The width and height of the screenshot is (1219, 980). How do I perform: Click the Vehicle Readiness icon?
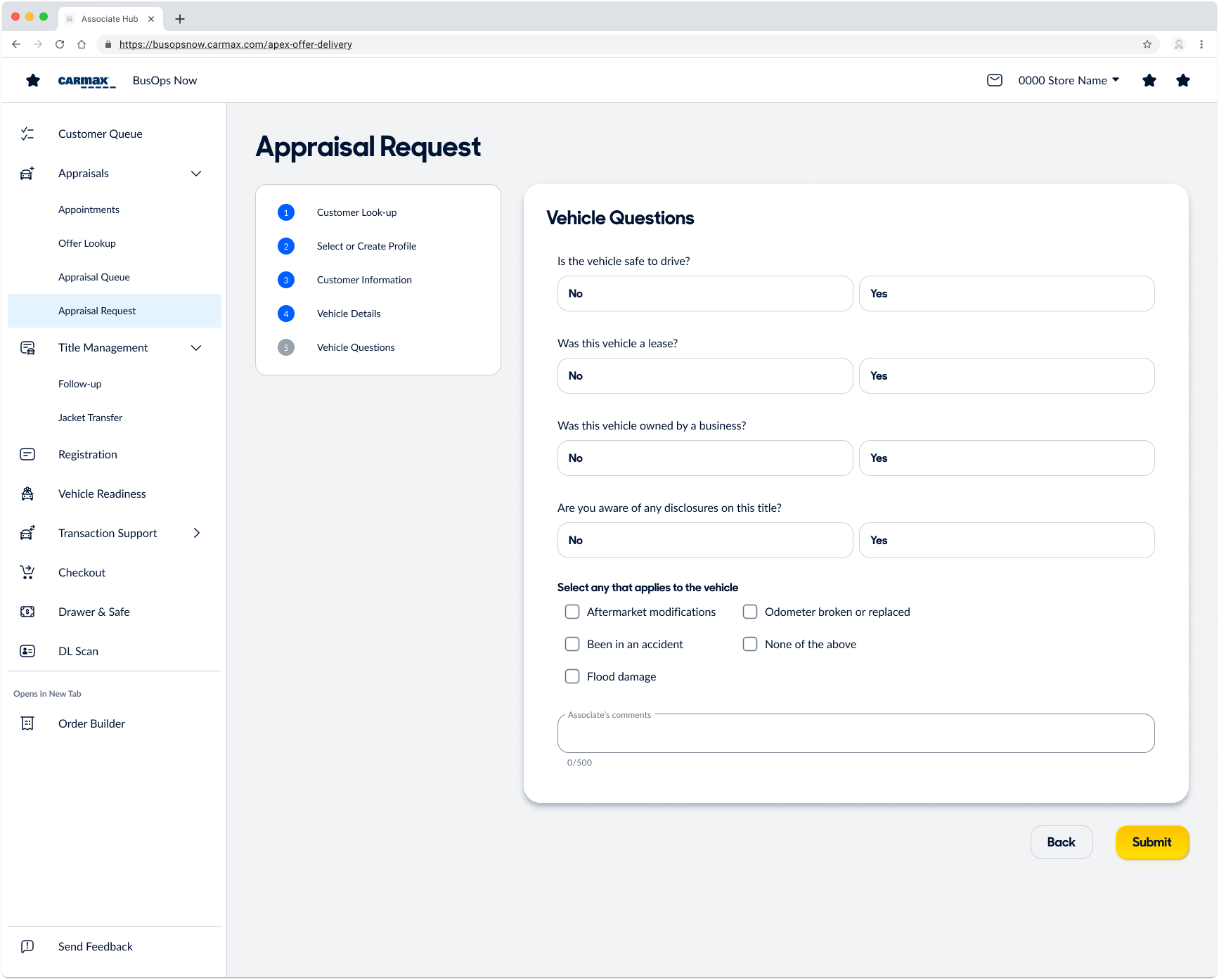point(27,494)
